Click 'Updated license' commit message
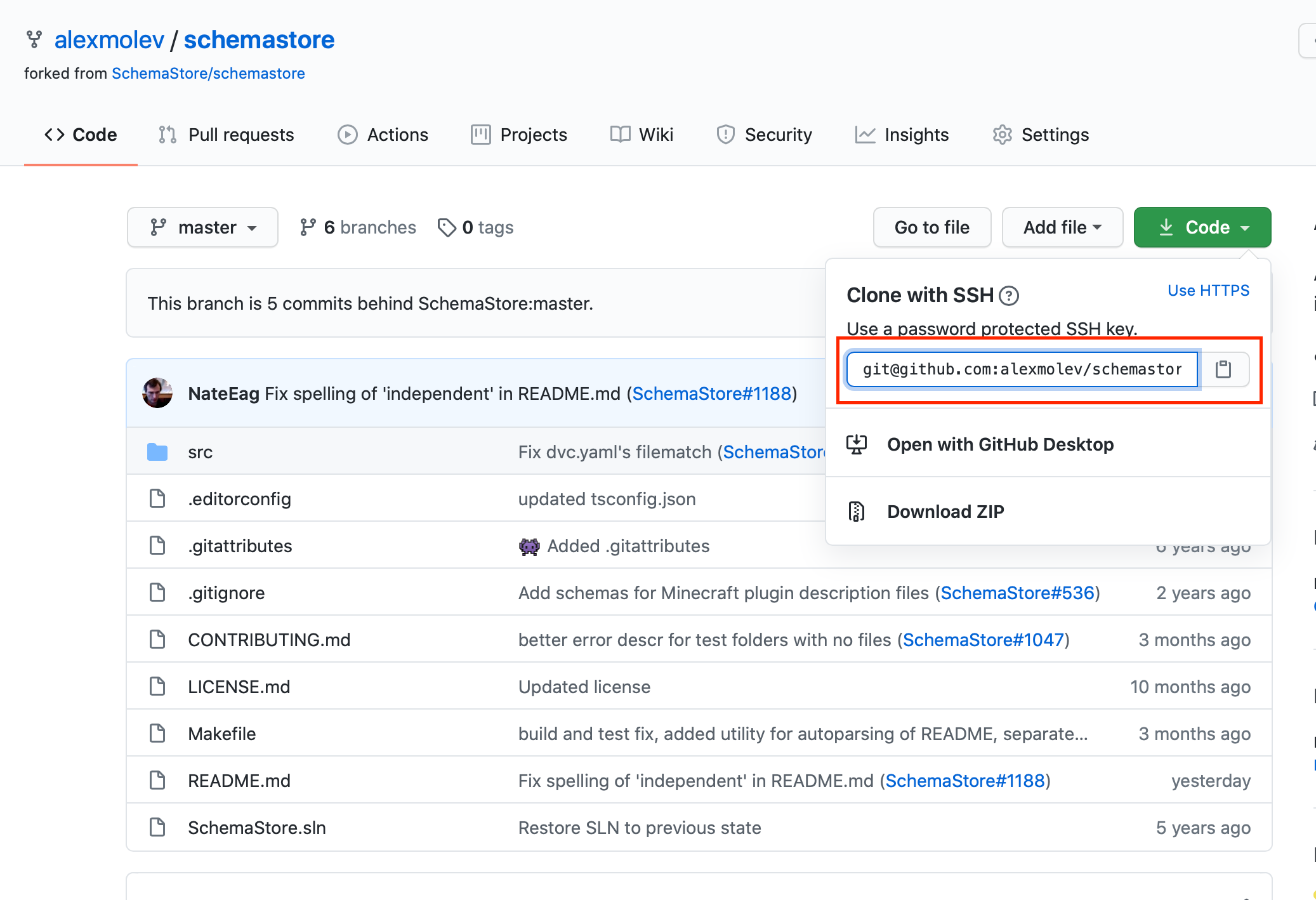The height and width of the screenshot is (900, 1316). pos(584,687)
